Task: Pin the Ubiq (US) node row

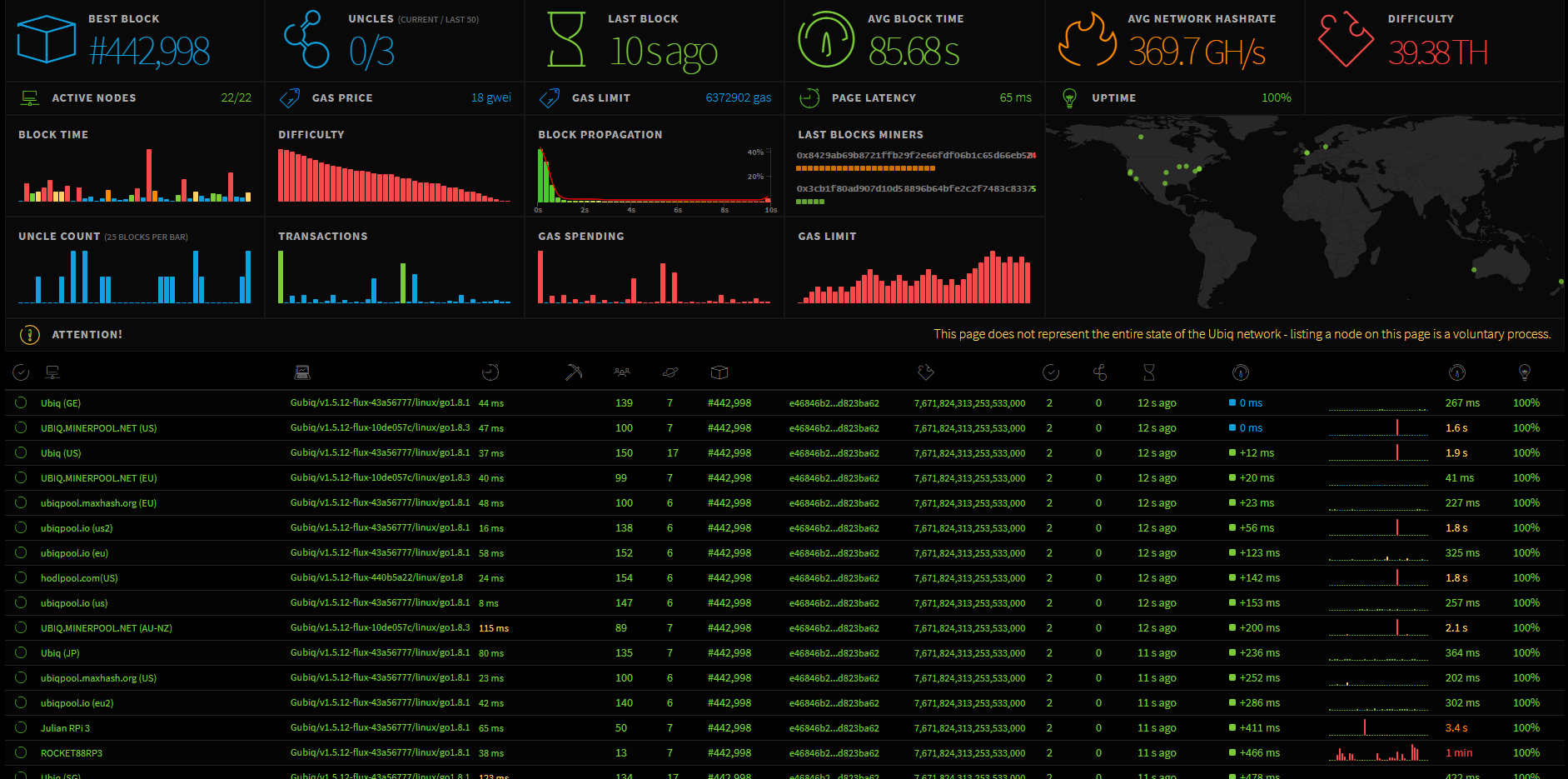Action: point(21,452)
